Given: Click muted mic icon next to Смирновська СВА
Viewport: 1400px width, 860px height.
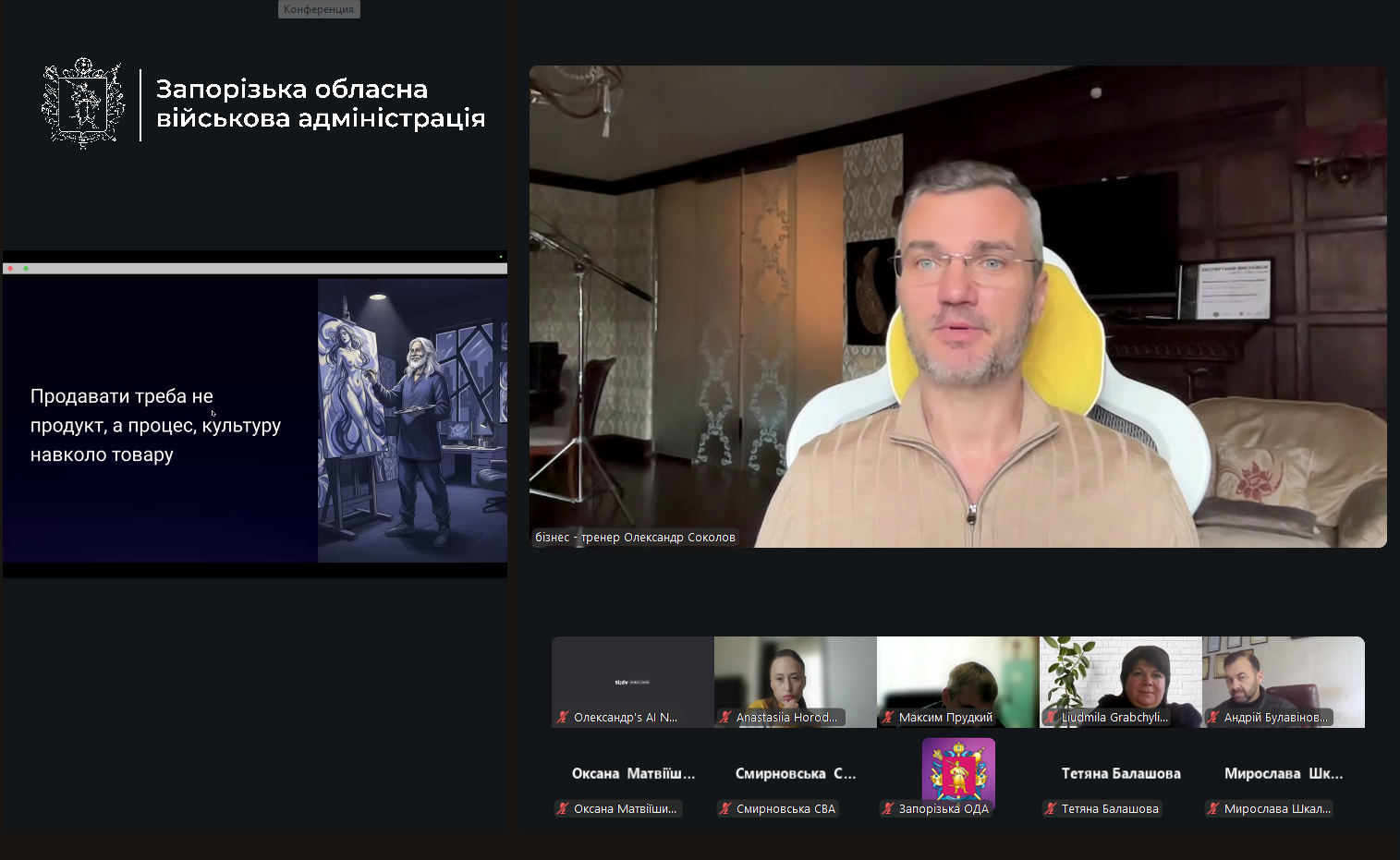Looking at the screenshot, I should (x=725, y=809).
